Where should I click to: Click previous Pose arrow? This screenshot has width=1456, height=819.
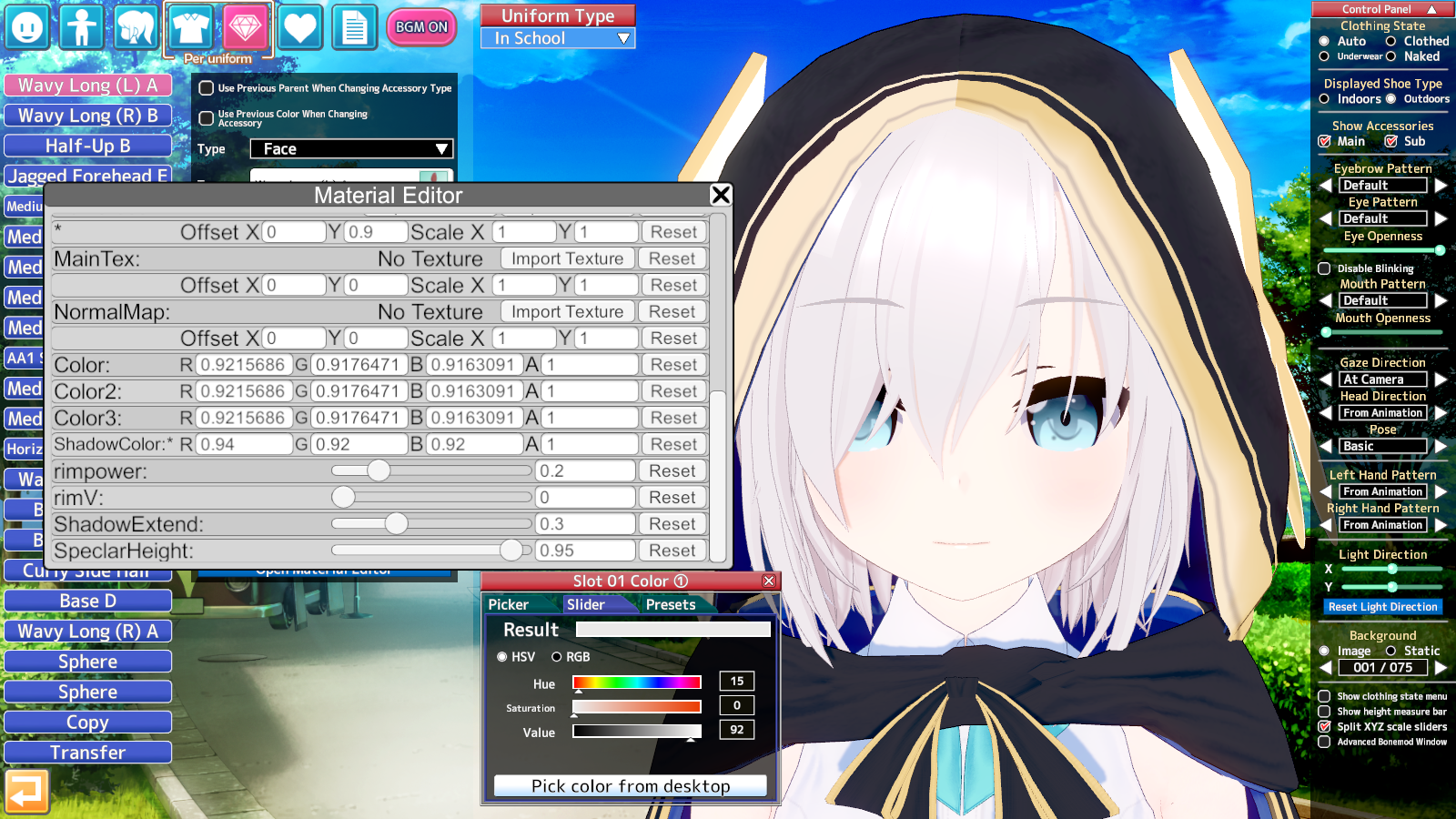[1326, 447]
